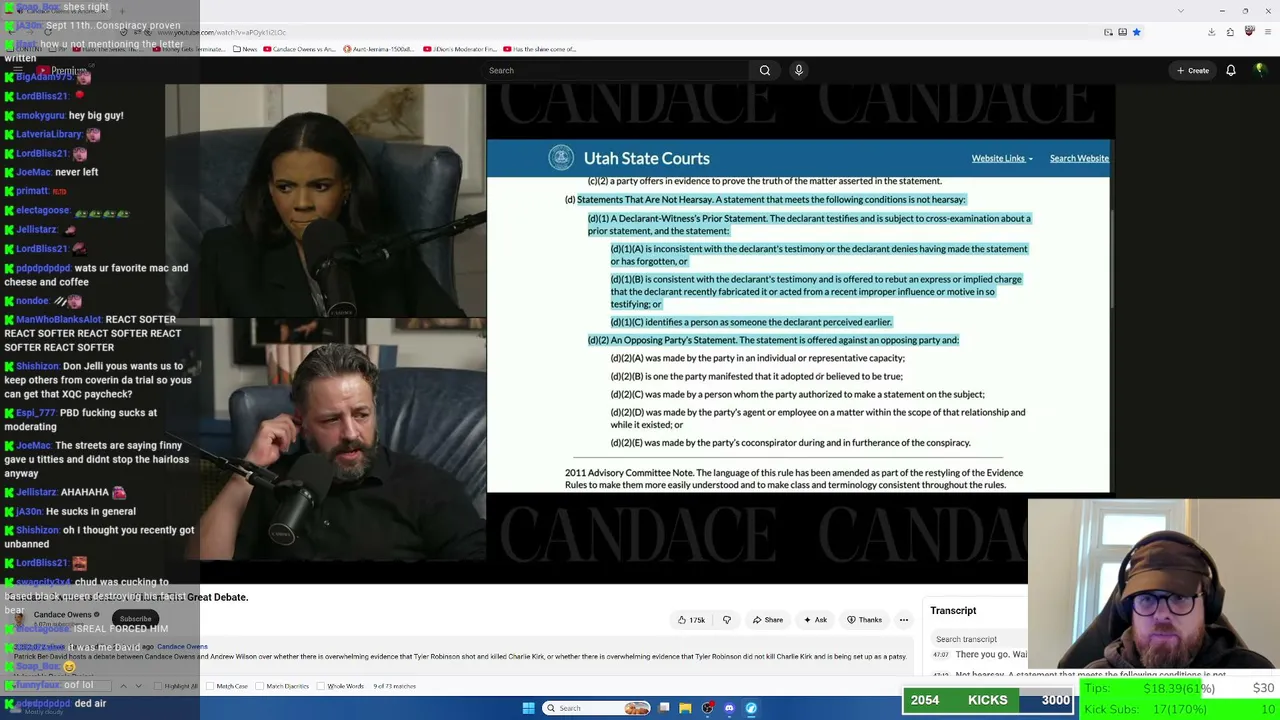This screenshot has height=720, width=1280.
Task: Click the Utah State Courts seal logo
Action: point(561,158)
